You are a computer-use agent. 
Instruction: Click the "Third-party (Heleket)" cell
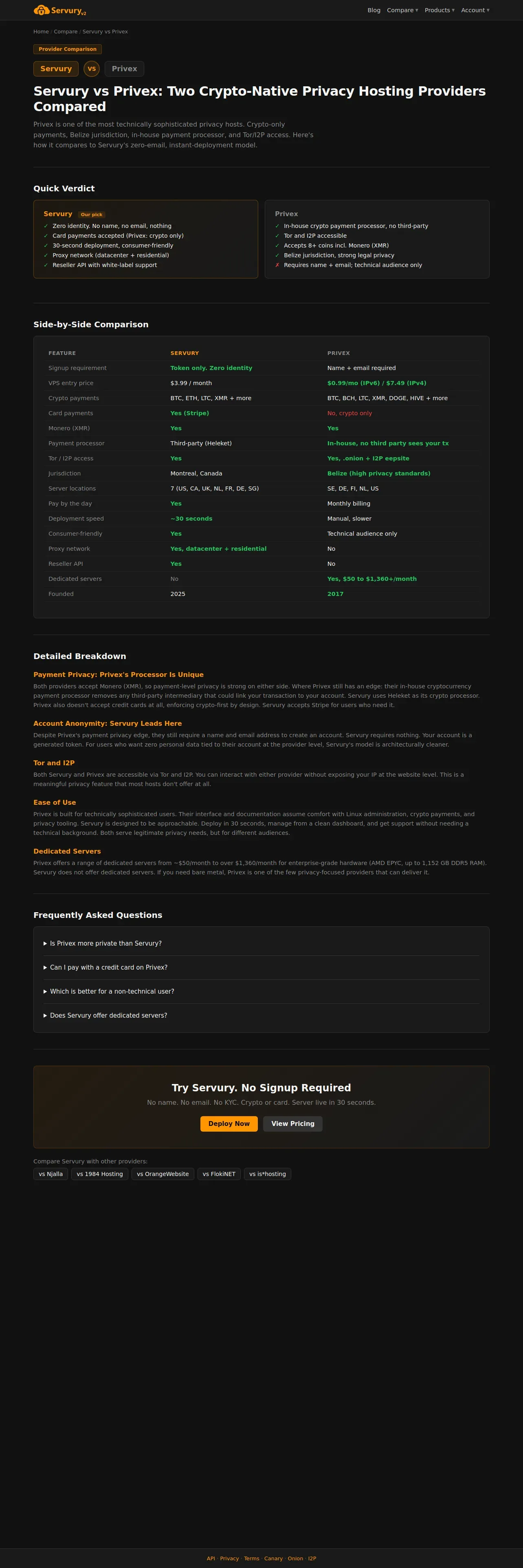pyautogui.click(x=201, y=444)
